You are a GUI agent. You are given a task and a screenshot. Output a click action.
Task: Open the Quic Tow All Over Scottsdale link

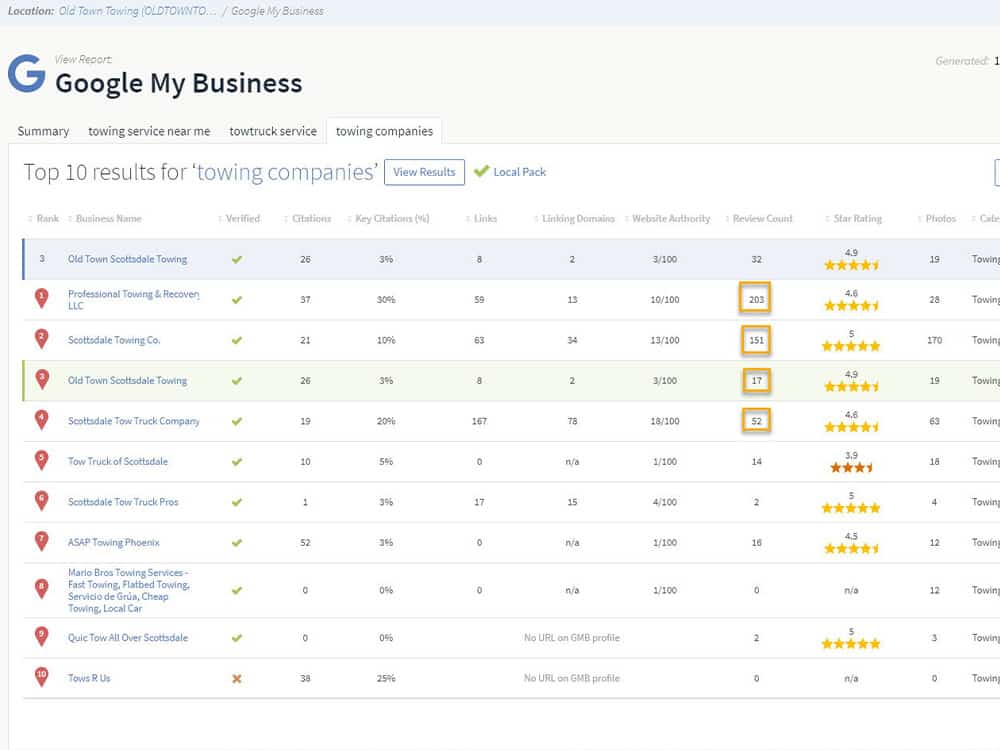pyautogui.click(x=128, y=638)
